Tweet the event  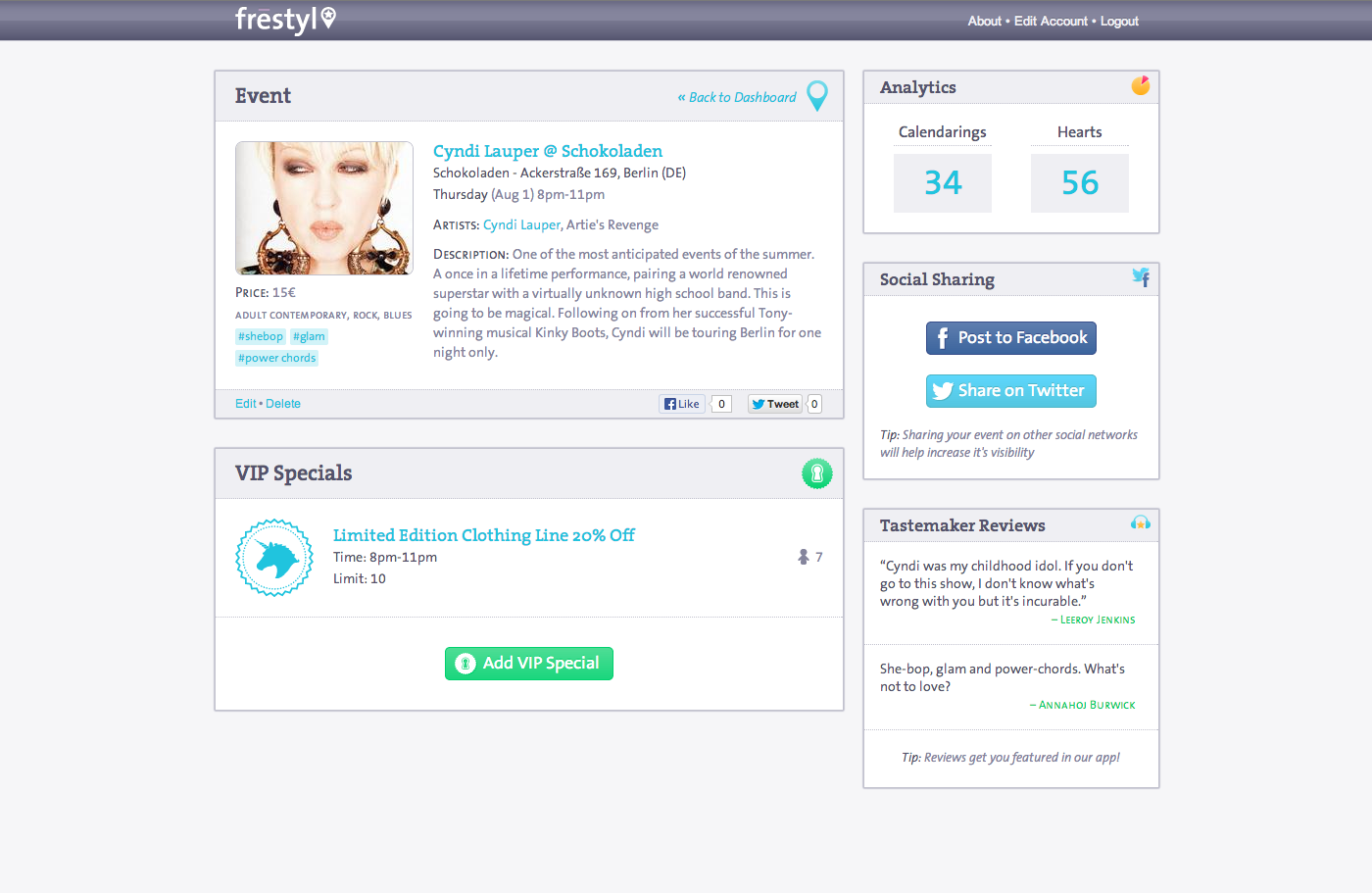click(x=775, y=404)
